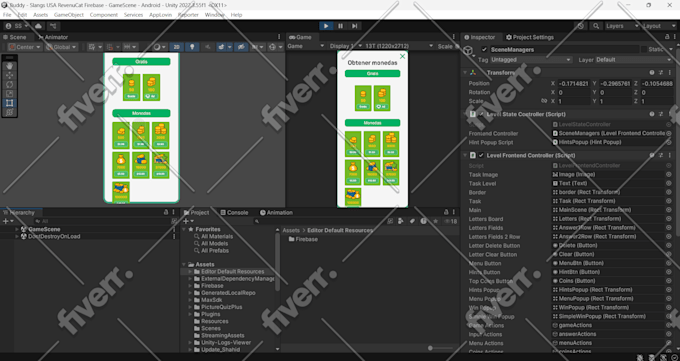Screen dimensions: 680x361
Task: Open the Layer Default dropdown
Action: point(634,59)
